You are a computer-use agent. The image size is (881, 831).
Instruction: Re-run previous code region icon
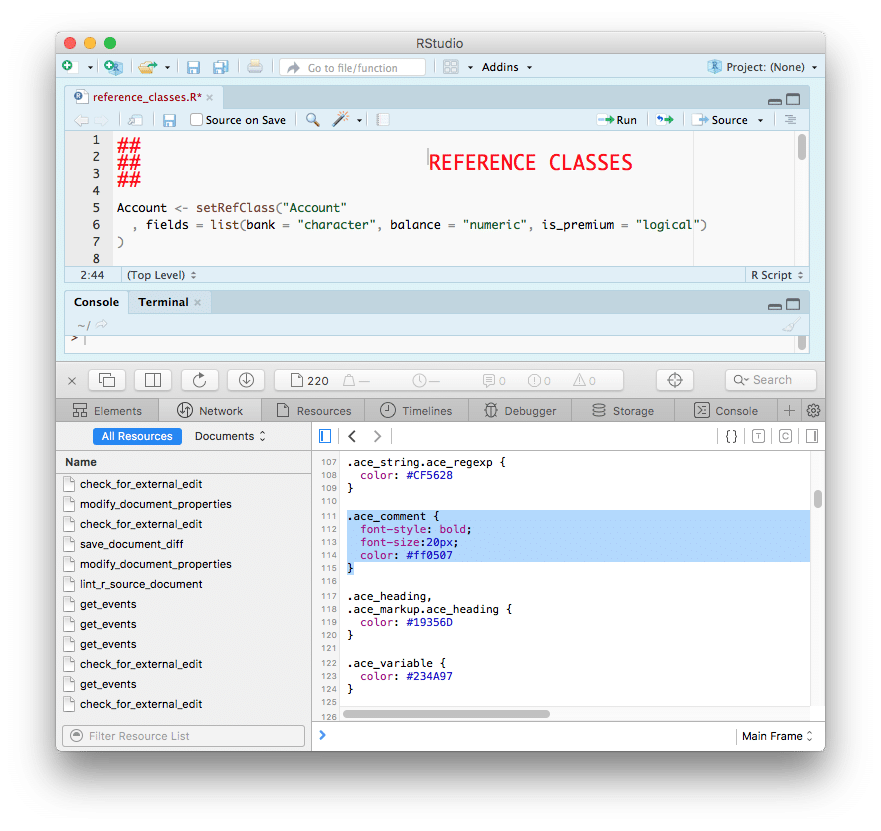(665, 119)
